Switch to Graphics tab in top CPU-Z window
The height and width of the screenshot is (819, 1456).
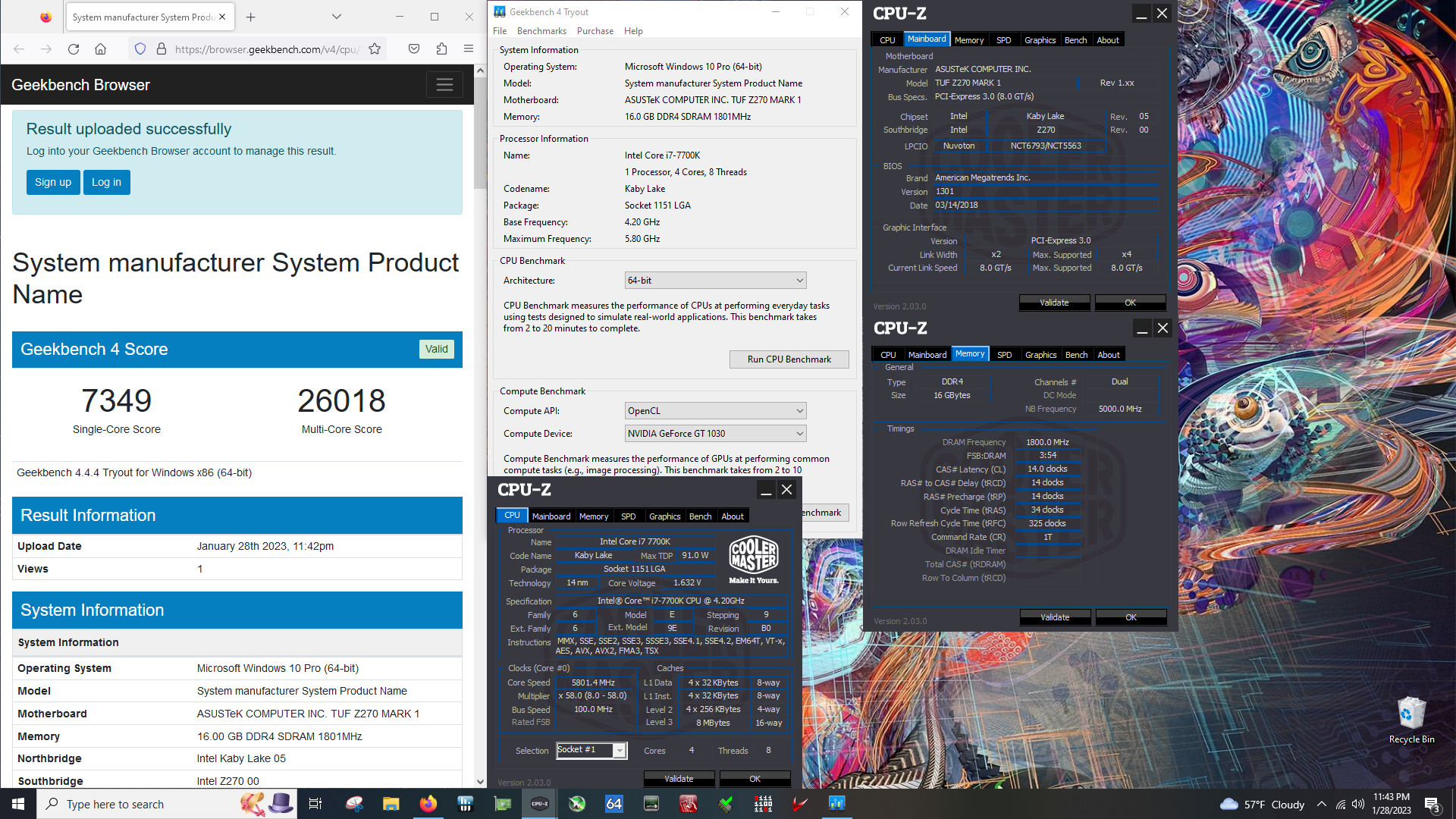(1040, 40)
